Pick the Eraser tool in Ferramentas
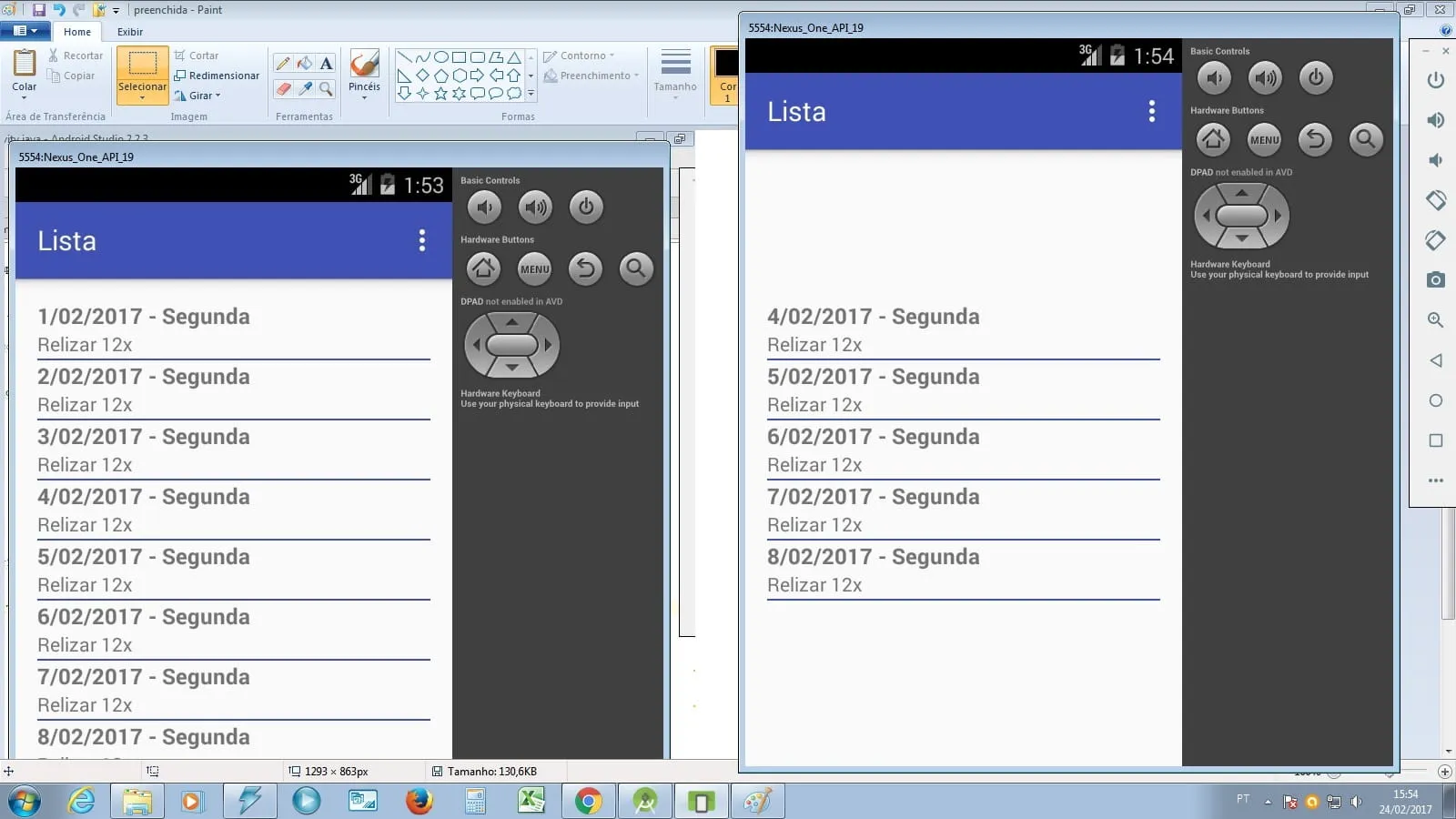 click(283, 88)
